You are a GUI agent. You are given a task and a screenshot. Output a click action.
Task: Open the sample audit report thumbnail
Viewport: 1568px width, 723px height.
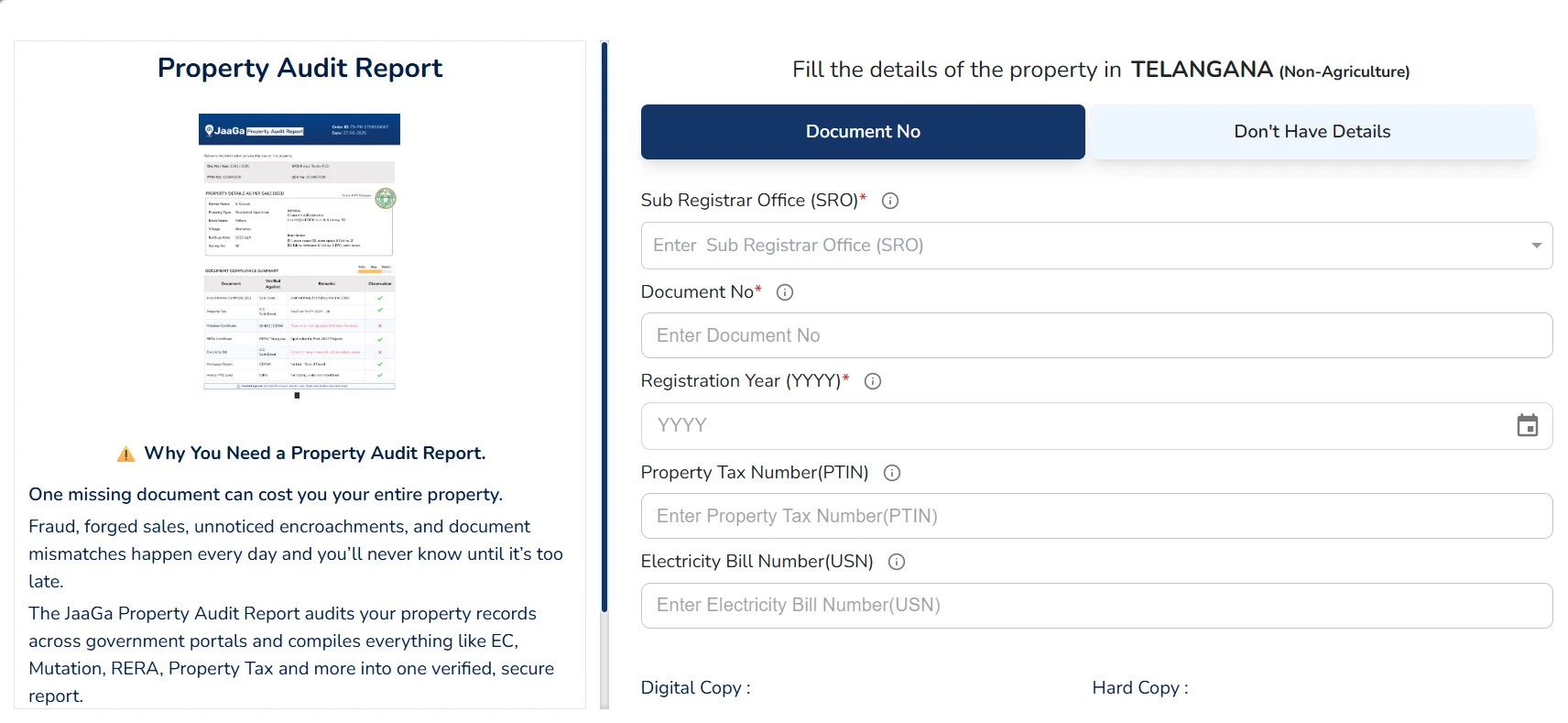pos(299,252)
